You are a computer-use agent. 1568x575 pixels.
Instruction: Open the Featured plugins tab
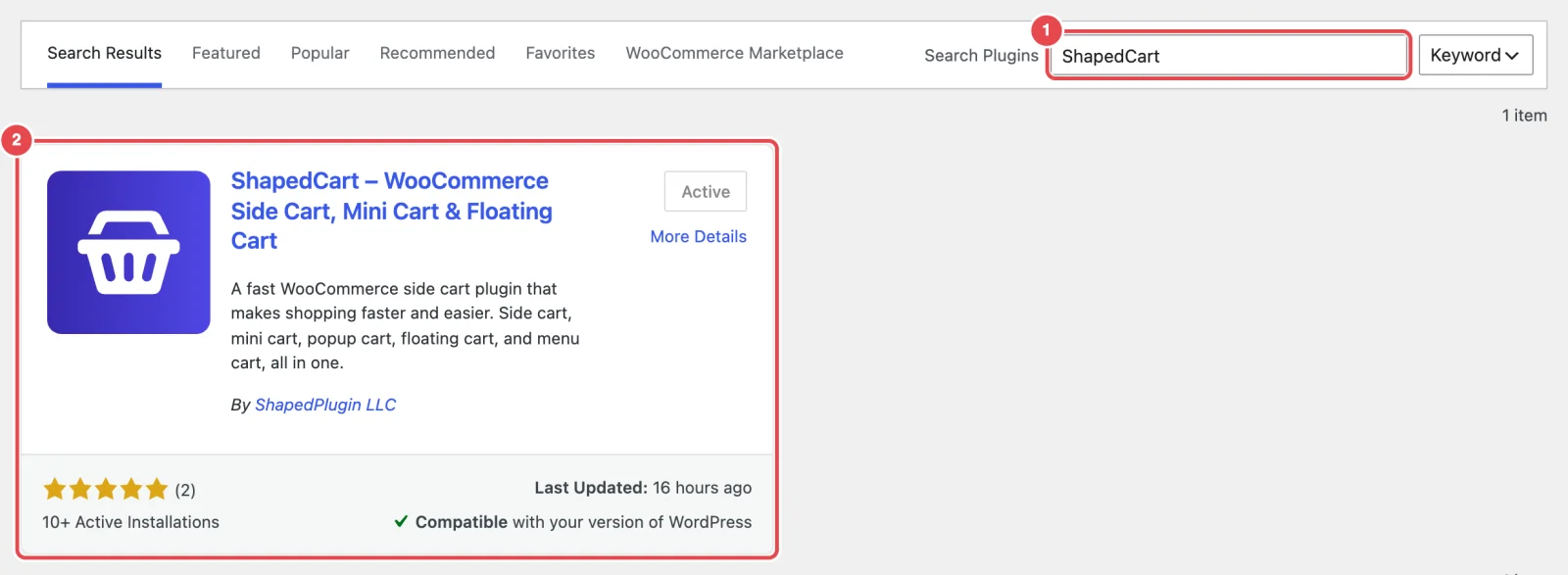click(x=226, y=53)
